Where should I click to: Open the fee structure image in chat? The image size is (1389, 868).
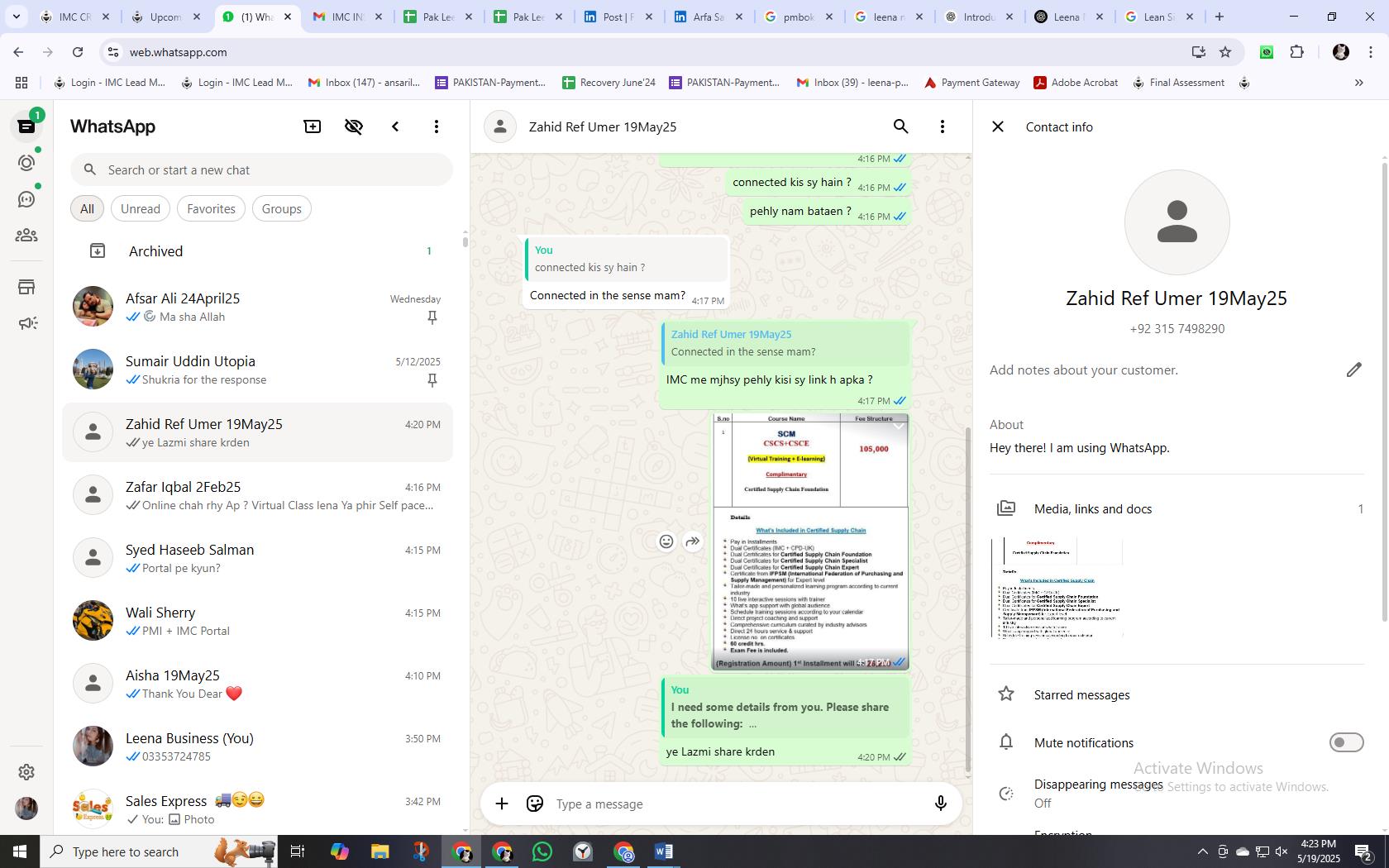(810, 541)
